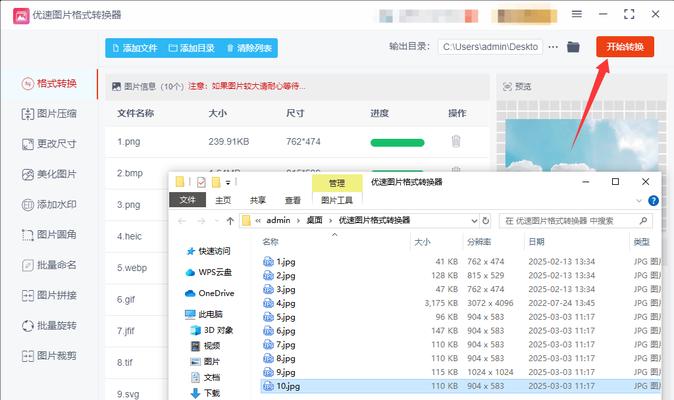Image resolution: width=674 pixels, height=400 pixels.
Task: Click the progress bar of 1.png
Action: (x=397, y=143)
